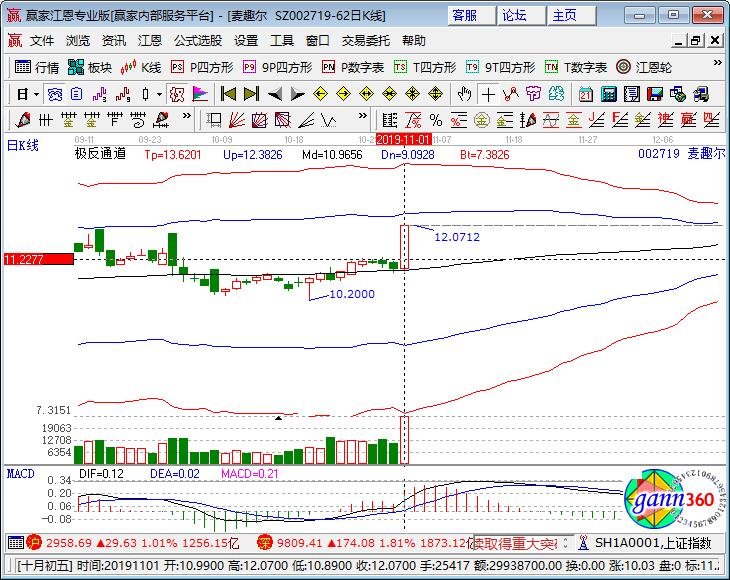Select the zigzag wave line tool
This screenshot has width=730, height=580.
[329, 121]
